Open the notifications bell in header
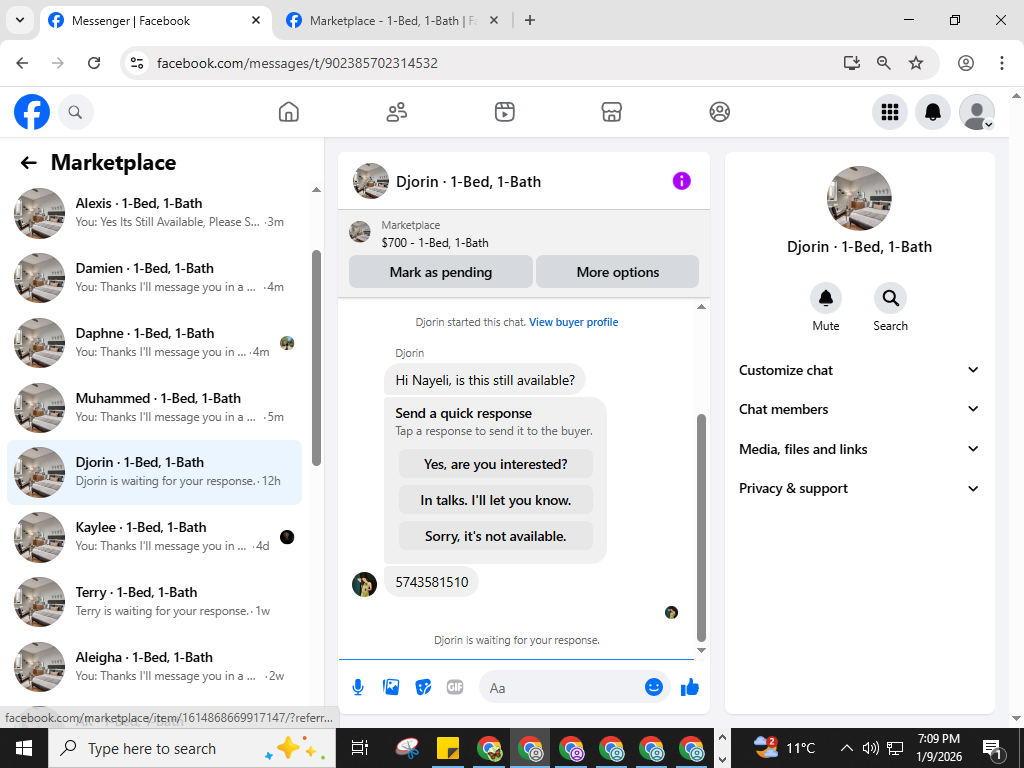 pyautogui.click(x=933, y=112)
